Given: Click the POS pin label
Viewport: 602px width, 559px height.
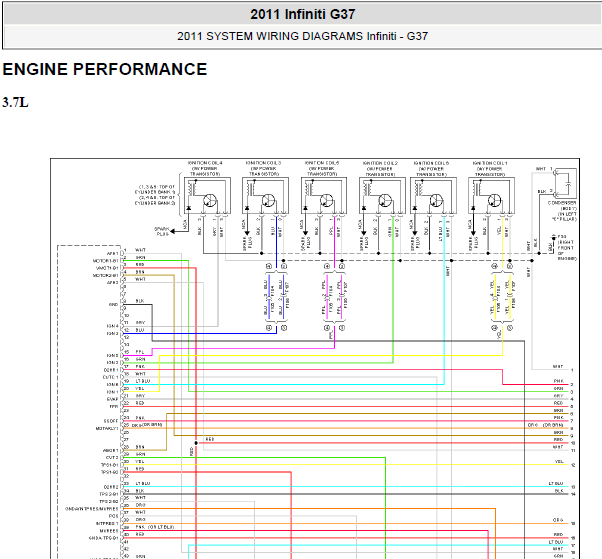Looking at the screenshot, I should coord(114,516).
